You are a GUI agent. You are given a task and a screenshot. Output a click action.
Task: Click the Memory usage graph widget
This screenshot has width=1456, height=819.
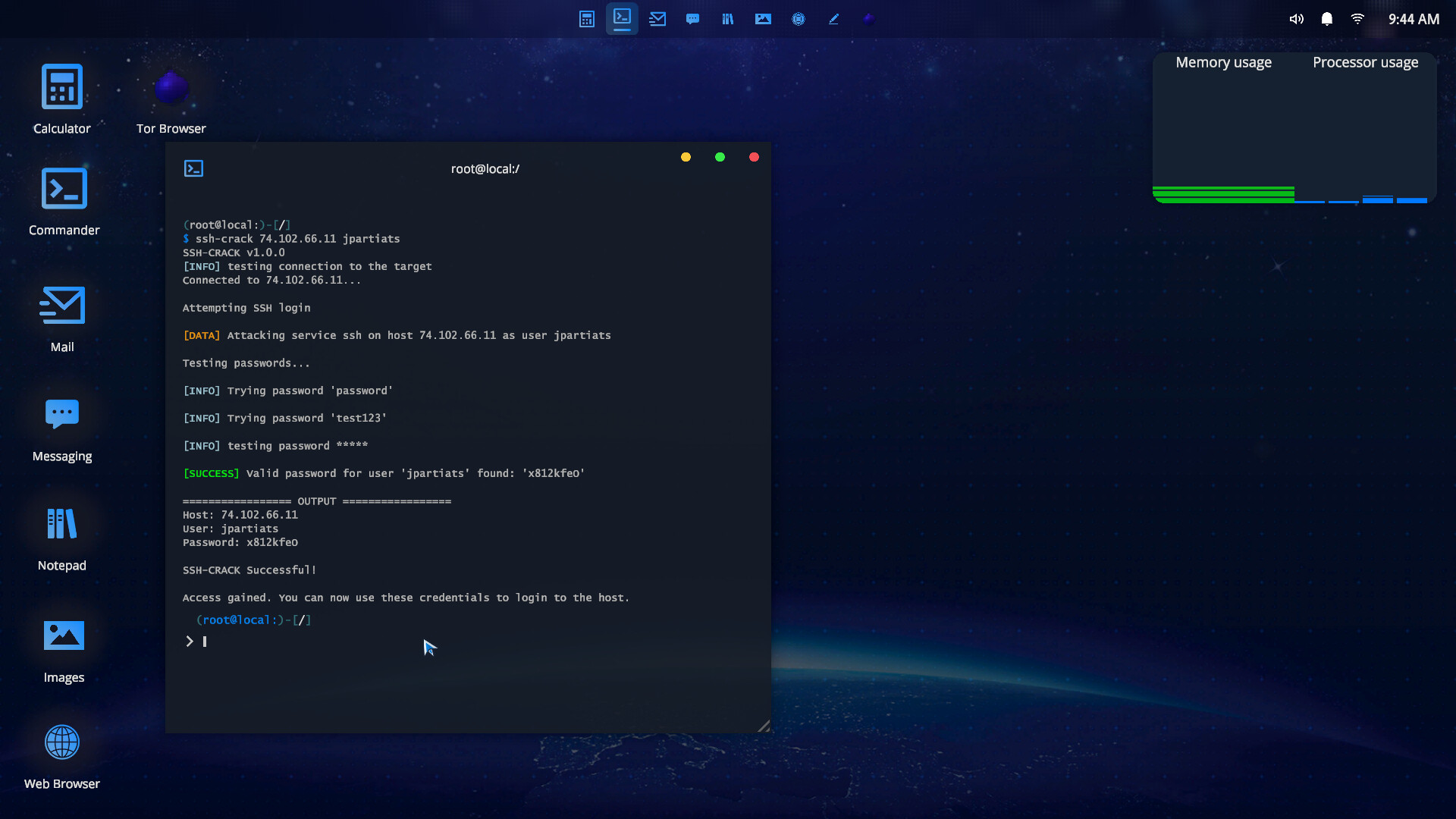1223,136
